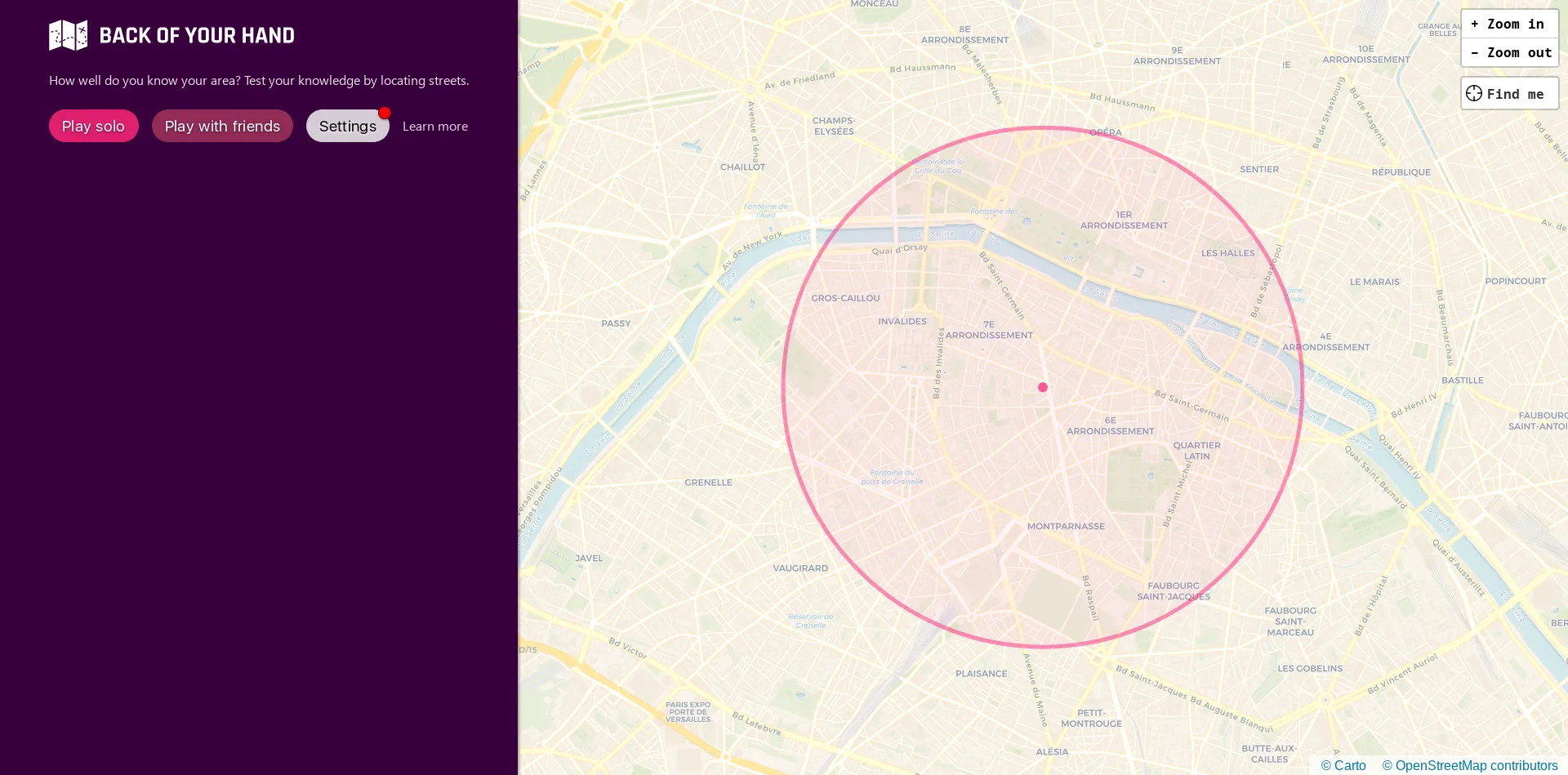The height and width of the screenshot is (775, 1568).
Task: Click the copyright icon beside Carto
Action: click(1327, 765)
